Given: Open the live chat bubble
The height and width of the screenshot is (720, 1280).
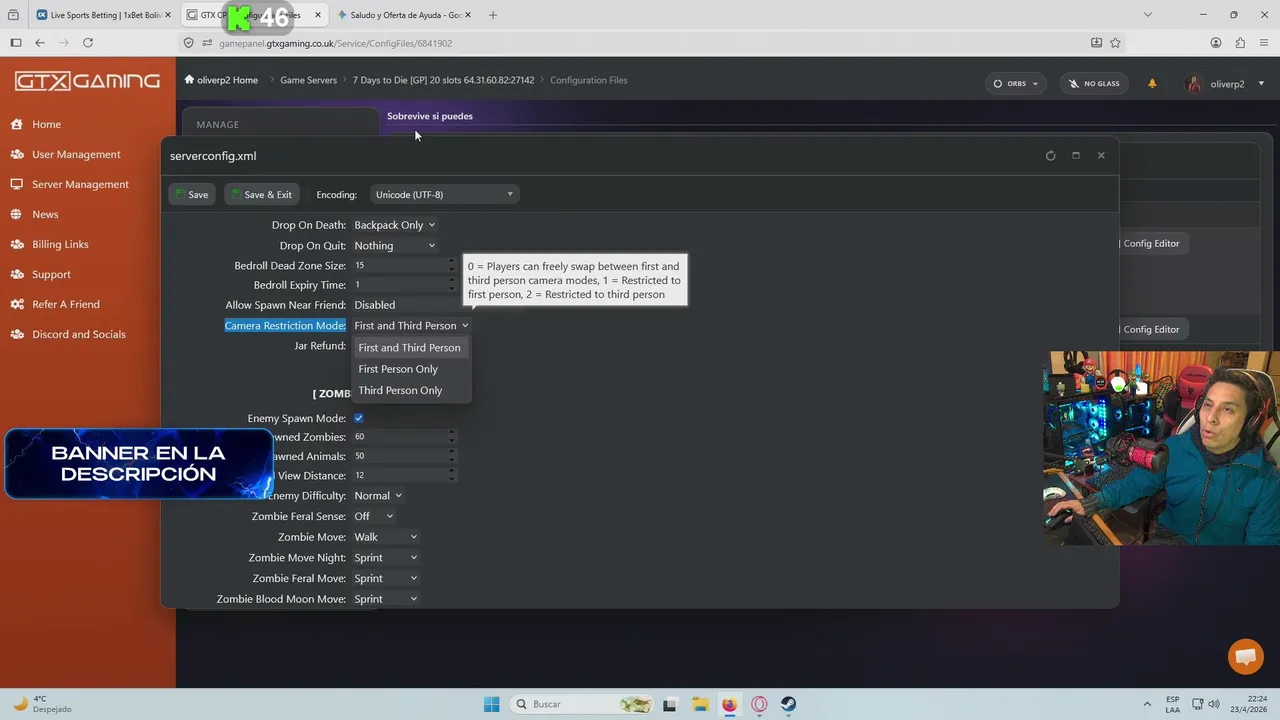Looking at the screenshot, I should pos(1246,656).
